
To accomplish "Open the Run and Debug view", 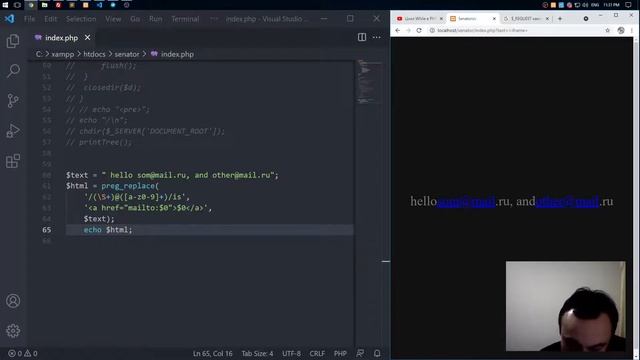I will (x=13, y=131).
